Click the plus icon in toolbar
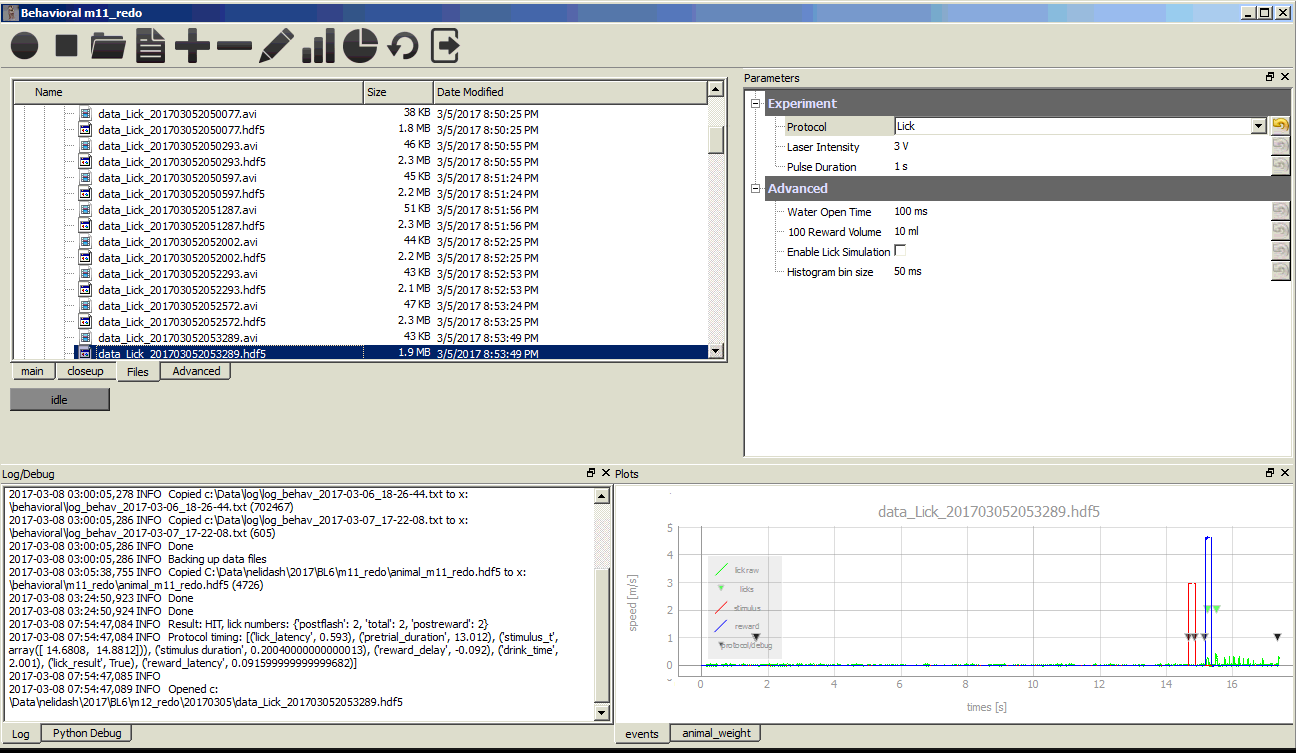Screen dimensions: 1296x753 (x=192, y=46)
